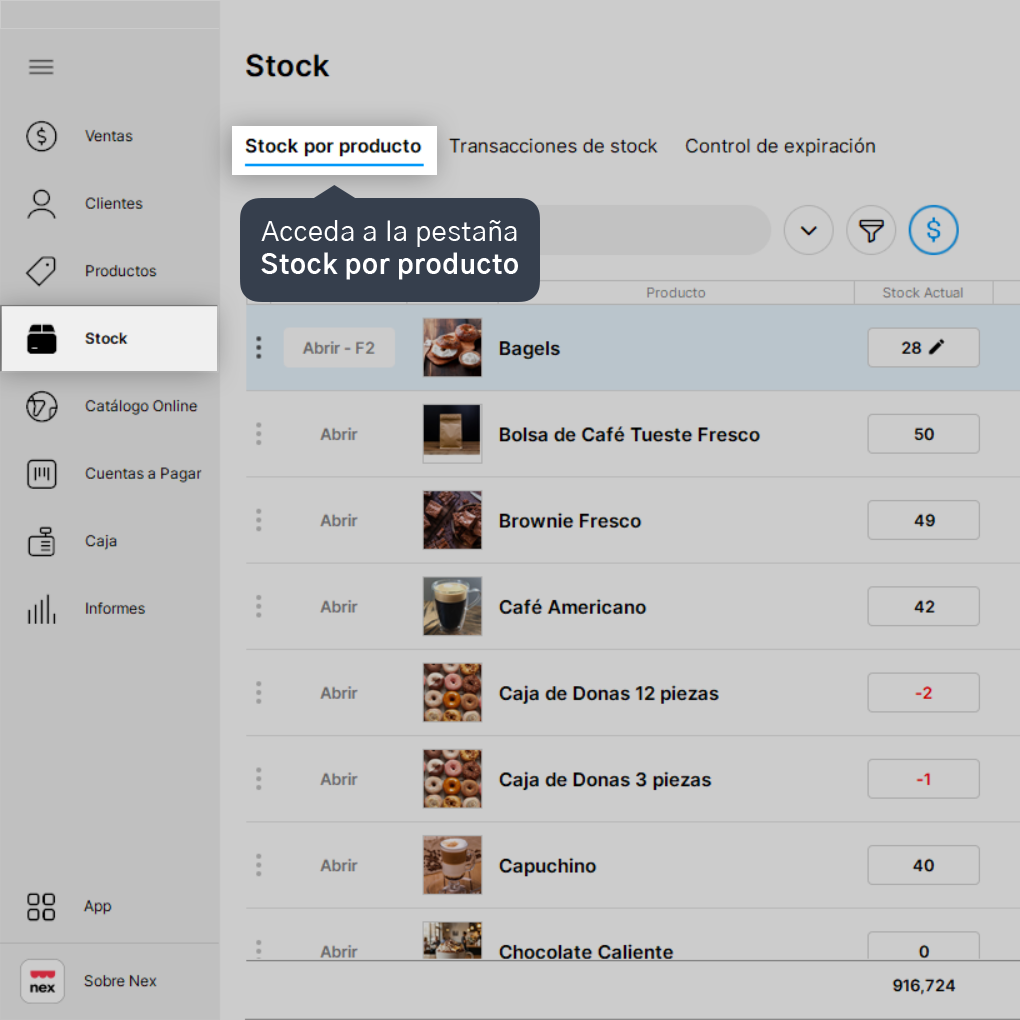Toggle the blue dollar sign button
The height and width of the screenshot is (1020, 1020).
pos(933,230)
